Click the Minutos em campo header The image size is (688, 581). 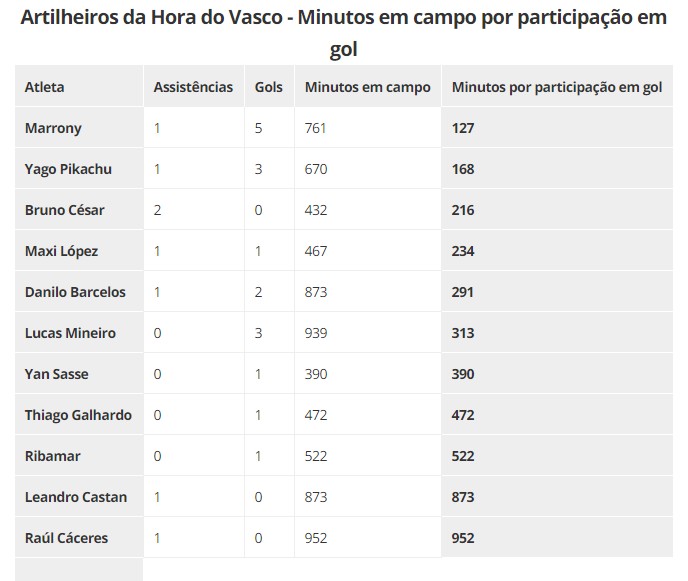[367, 87]
